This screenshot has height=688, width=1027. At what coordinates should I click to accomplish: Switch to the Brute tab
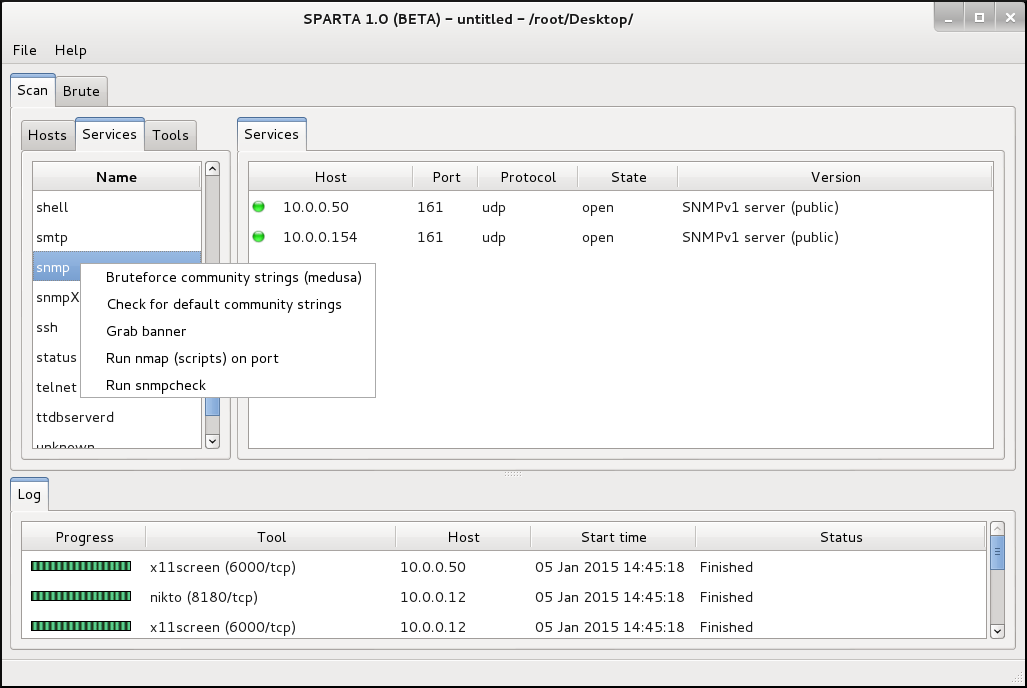[x=81, y=91]
